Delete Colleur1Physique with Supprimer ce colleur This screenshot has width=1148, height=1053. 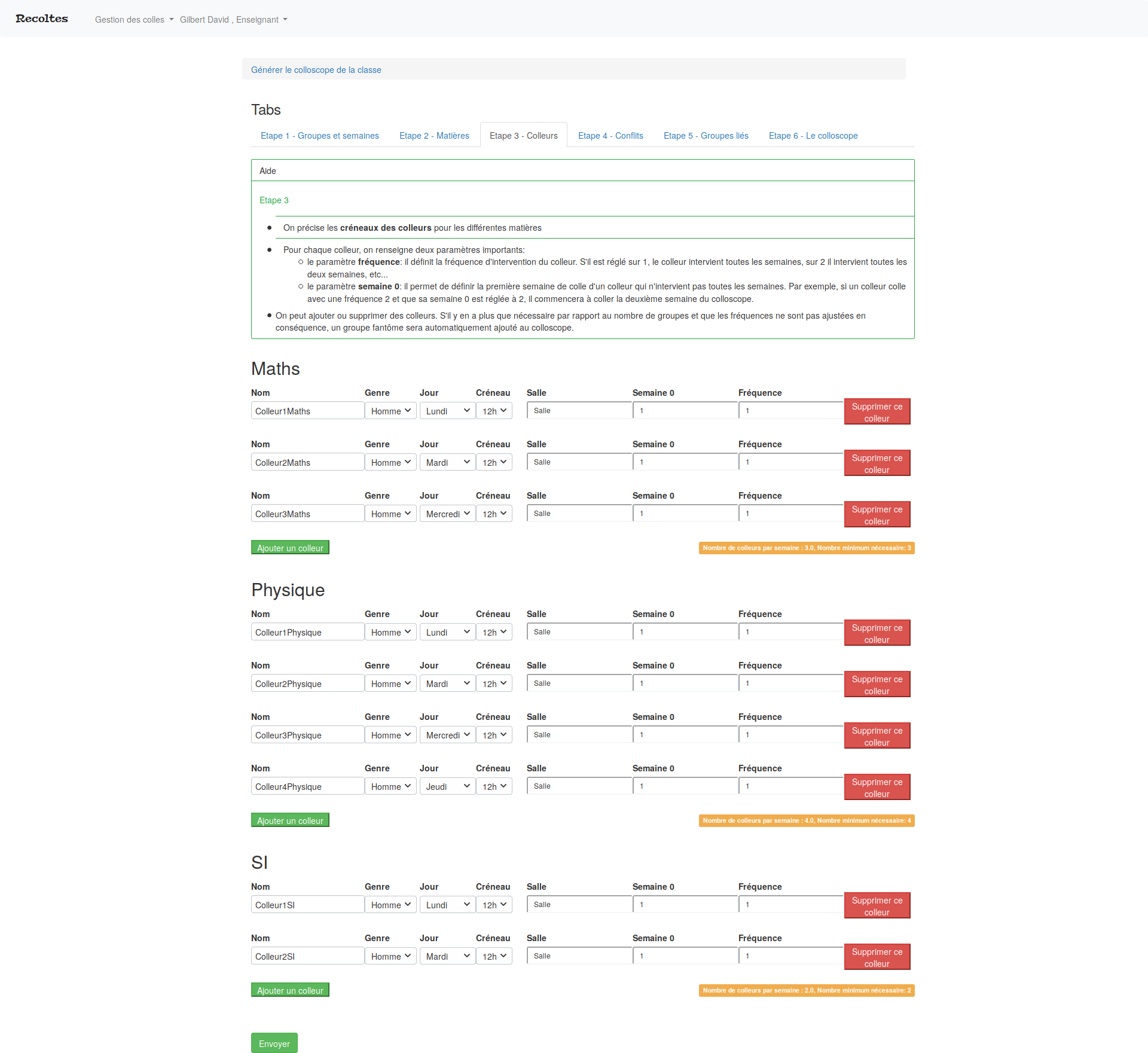pos(877,633)
